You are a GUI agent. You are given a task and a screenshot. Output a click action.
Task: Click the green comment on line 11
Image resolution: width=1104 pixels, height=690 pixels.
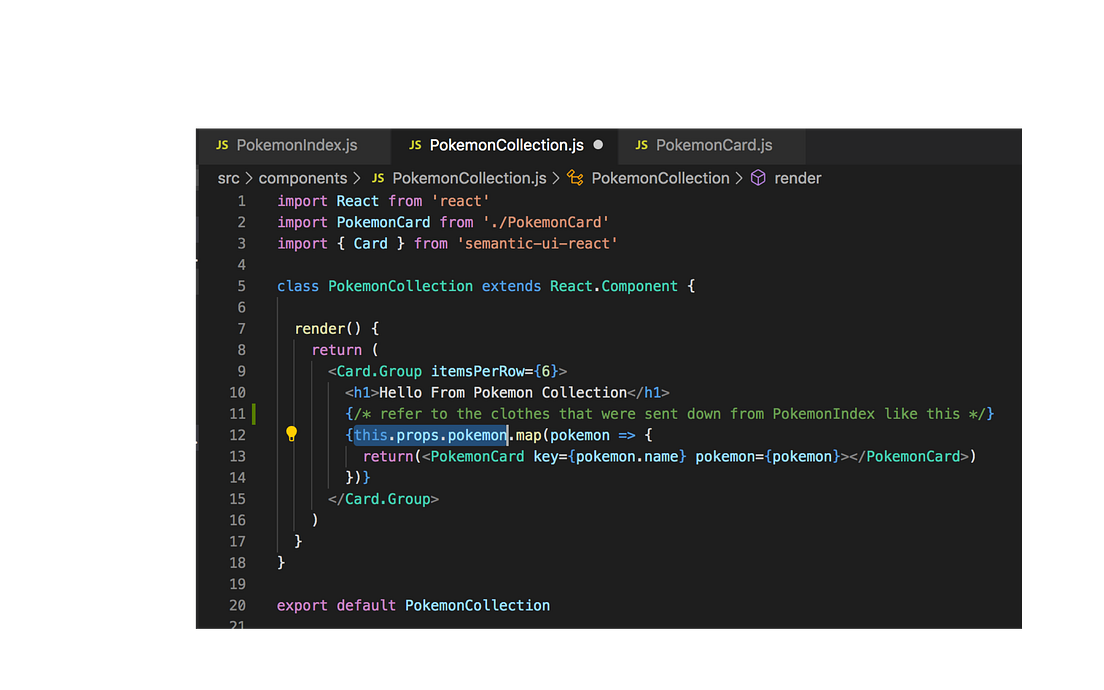[x=670, y=414]
